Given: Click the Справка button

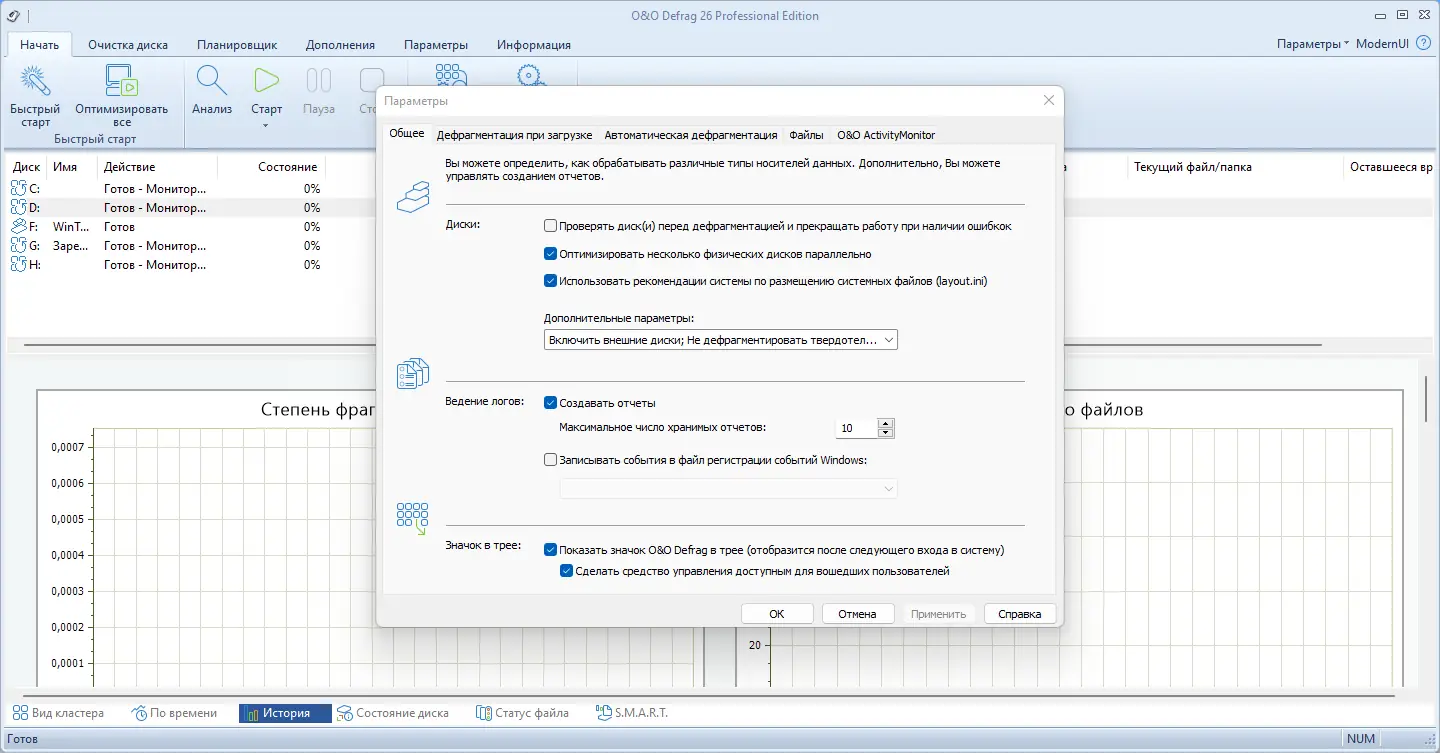Looking at the screenshot, I should (x=1020, y=614).
